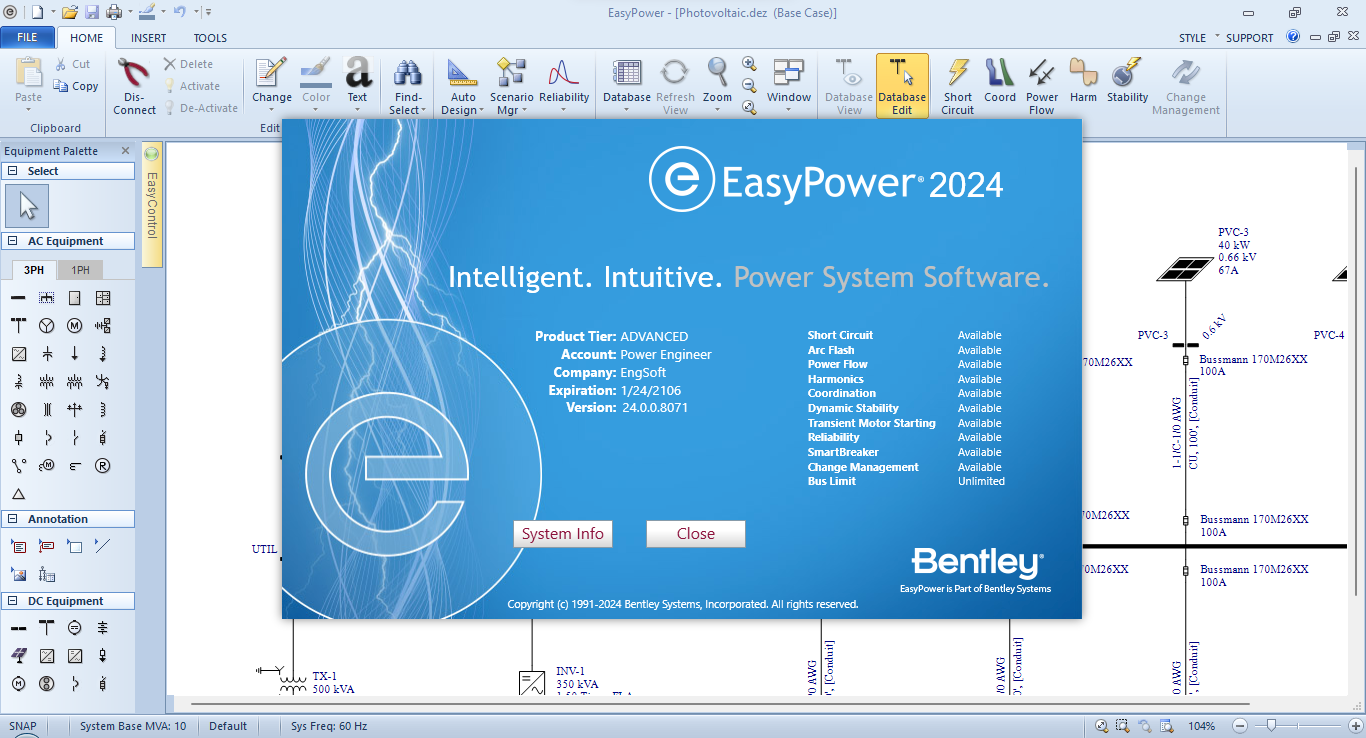Switch to the INSERT ribbon tab

[x=149, y=38]
